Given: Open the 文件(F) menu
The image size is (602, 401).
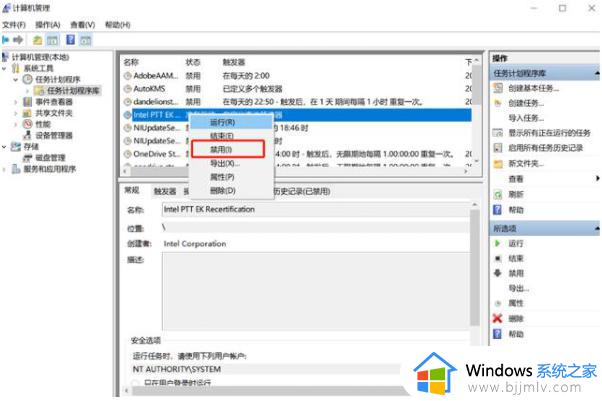Looking at the screenshot, I should (x=14, y=25).
